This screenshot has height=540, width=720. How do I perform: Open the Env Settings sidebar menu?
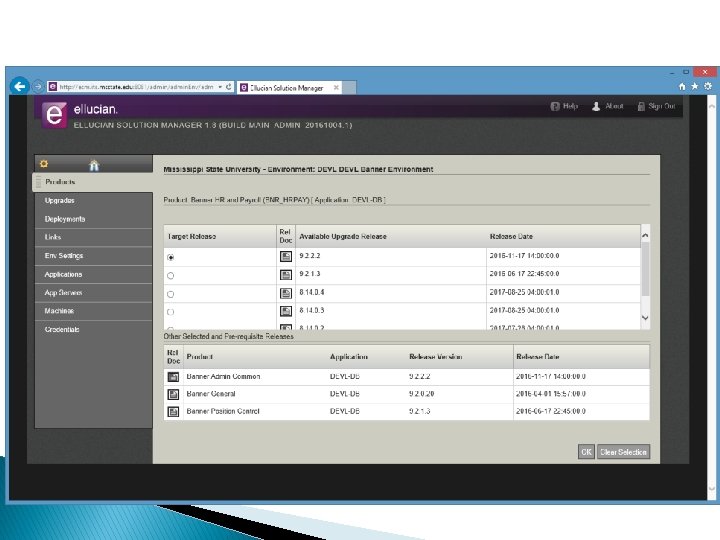point(94,256)
